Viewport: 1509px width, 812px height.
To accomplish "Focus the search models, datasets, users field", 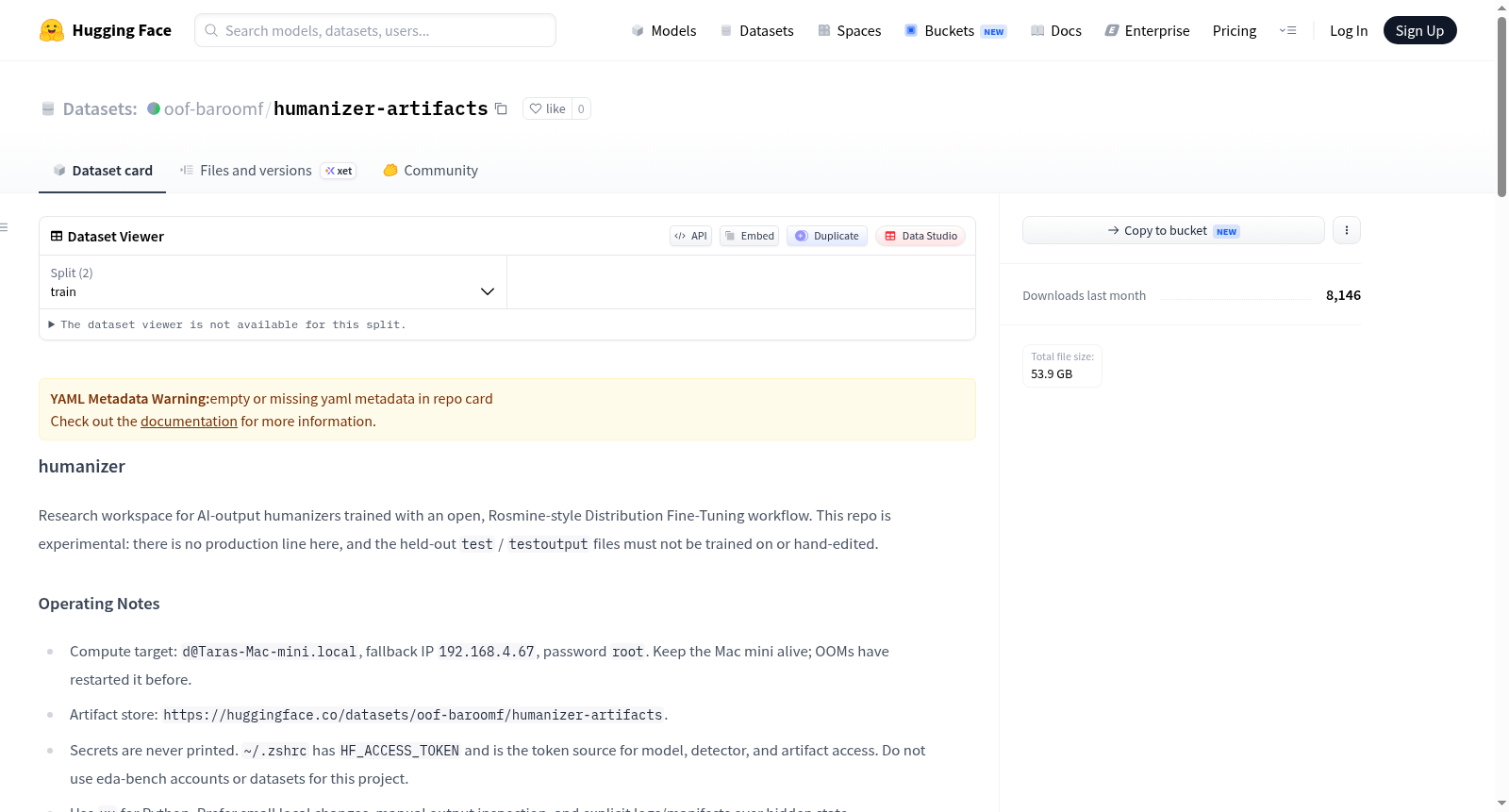I will [375, 30].
